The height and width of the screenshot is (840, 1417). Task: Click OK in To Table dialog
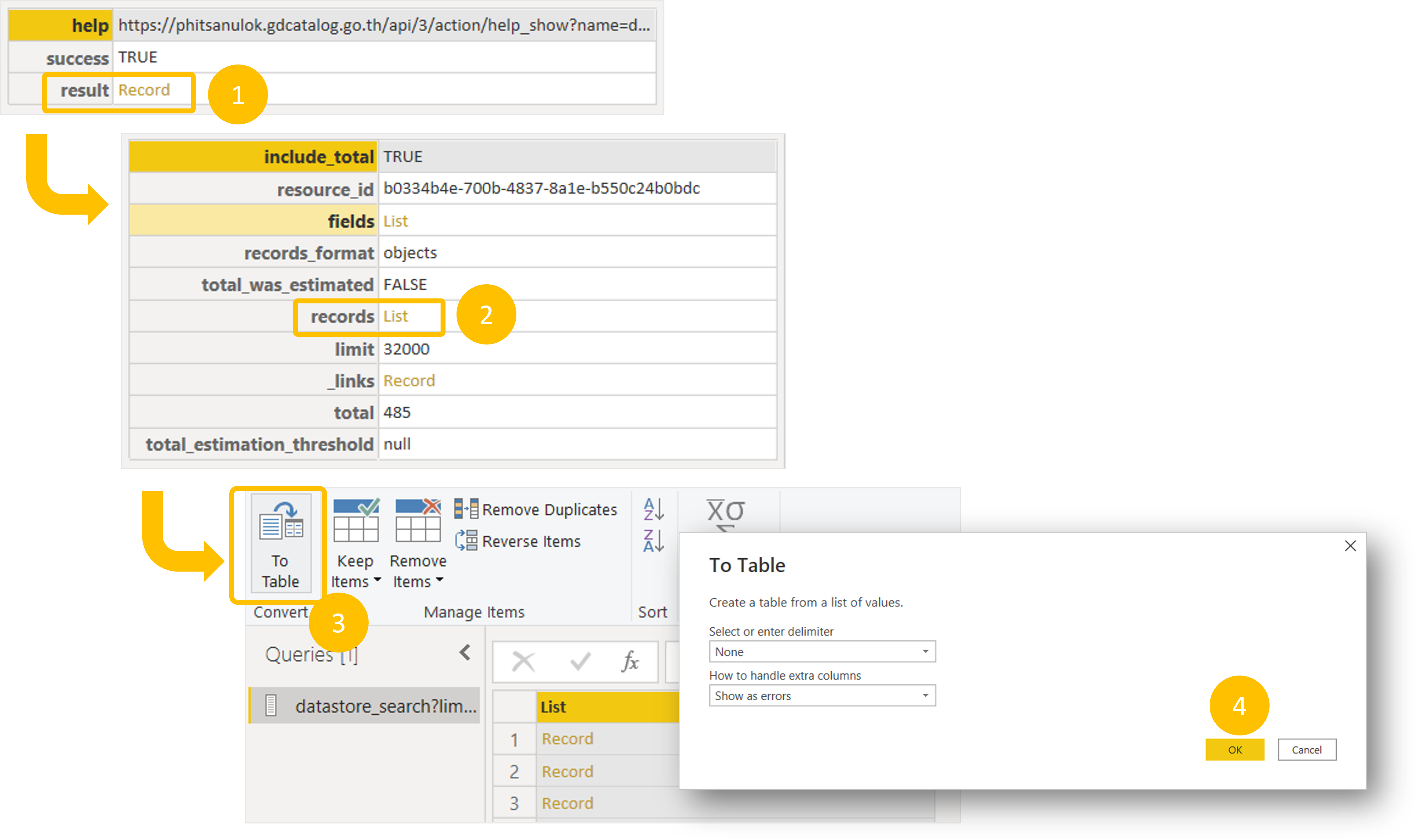pyautogui.click(x=1234, y=750)
